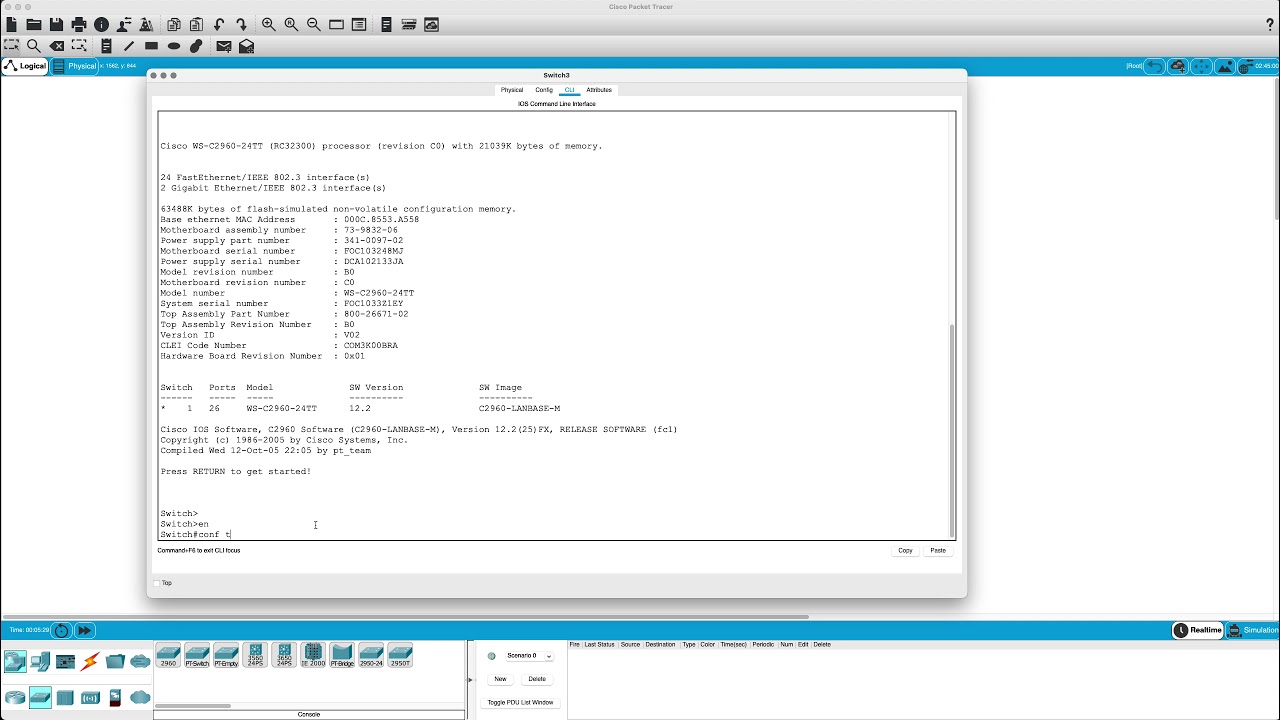This screenshot has width=1280, height=720.
Task: Select the 2950T switch device
Action: click(400, 655)
